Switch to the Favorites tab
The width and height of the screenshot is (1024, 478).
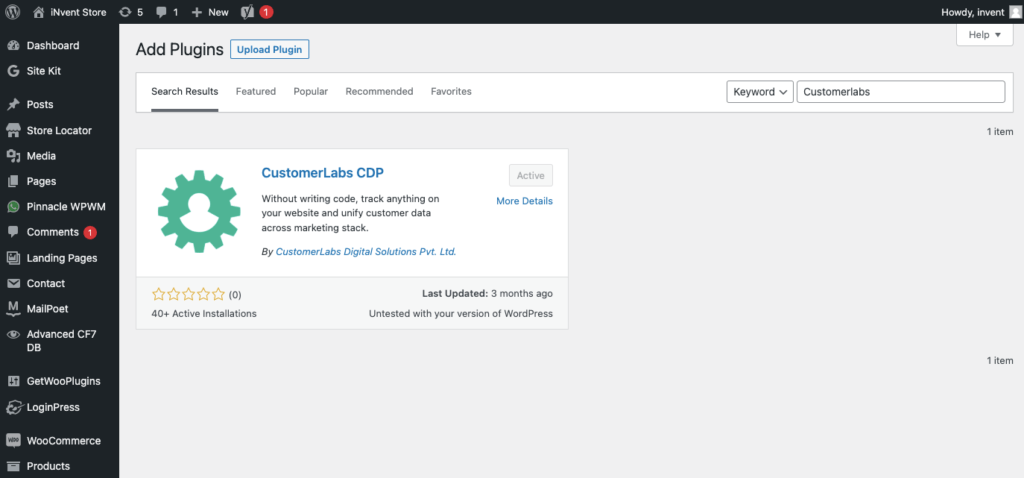click(x=451, y=91)
